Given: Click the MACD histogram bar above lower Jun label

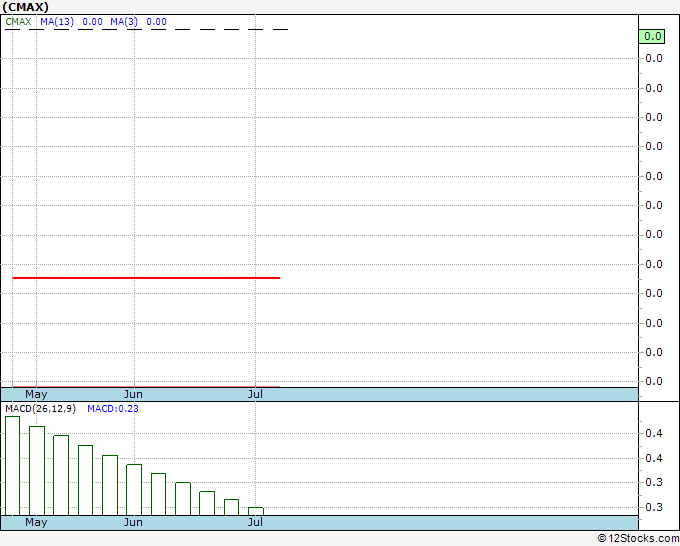Looking at the screenshot, I should coord(134,489).
